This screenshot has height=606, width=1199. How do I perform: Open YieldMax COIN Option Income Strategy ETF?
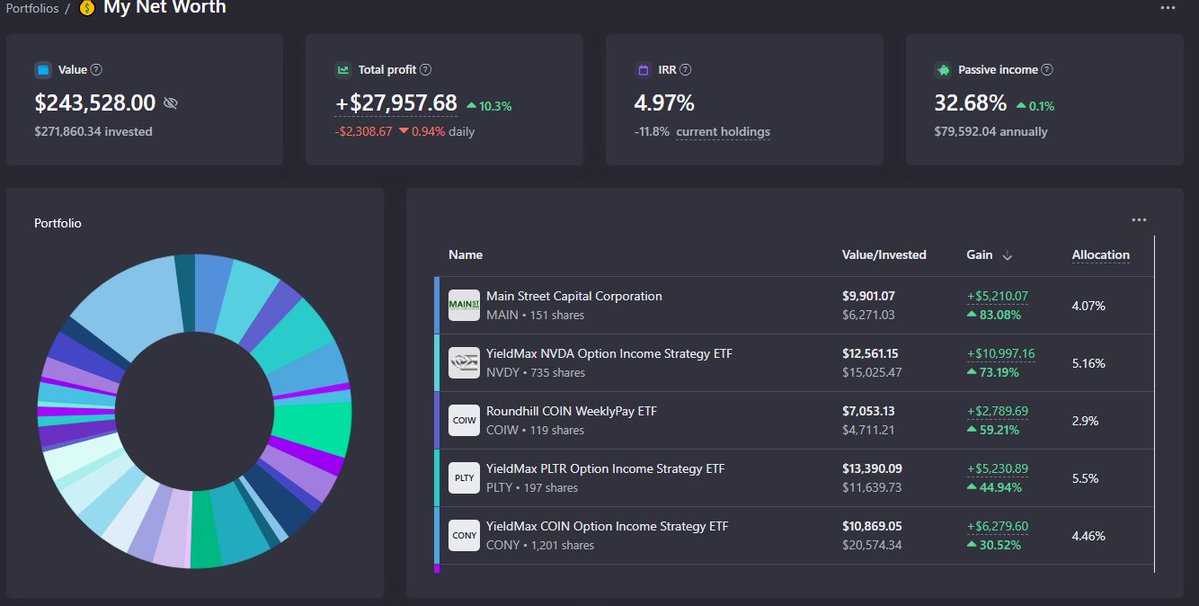point(607,526)
